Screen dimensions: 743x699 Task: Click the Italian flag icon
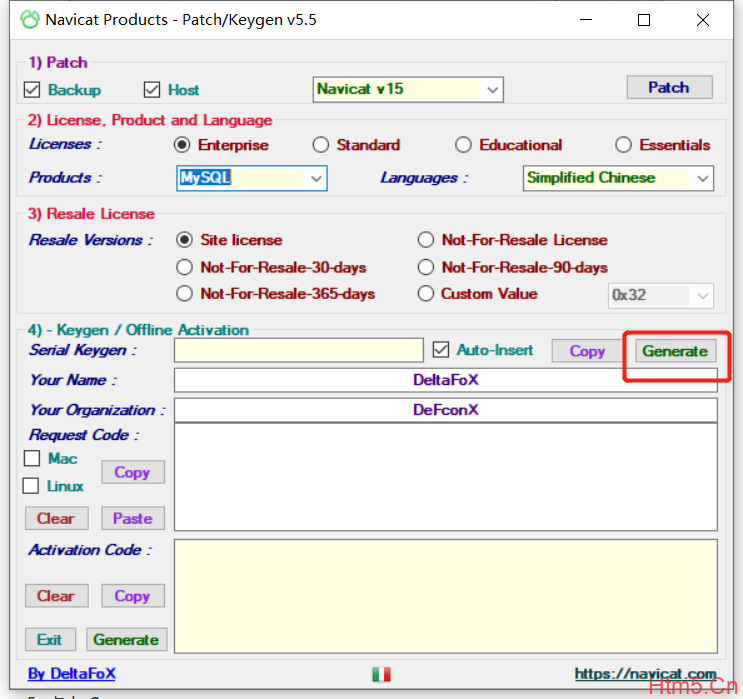381,674
